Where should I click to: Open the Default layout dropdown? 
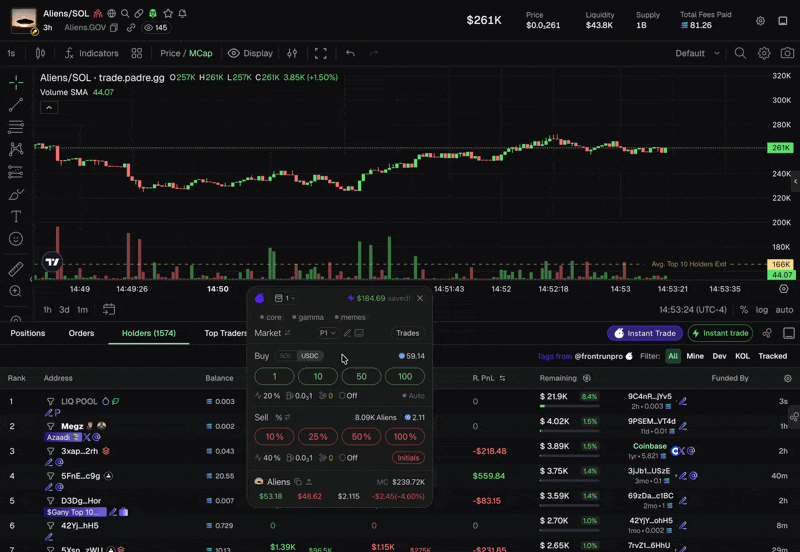[x=697, y=53]
